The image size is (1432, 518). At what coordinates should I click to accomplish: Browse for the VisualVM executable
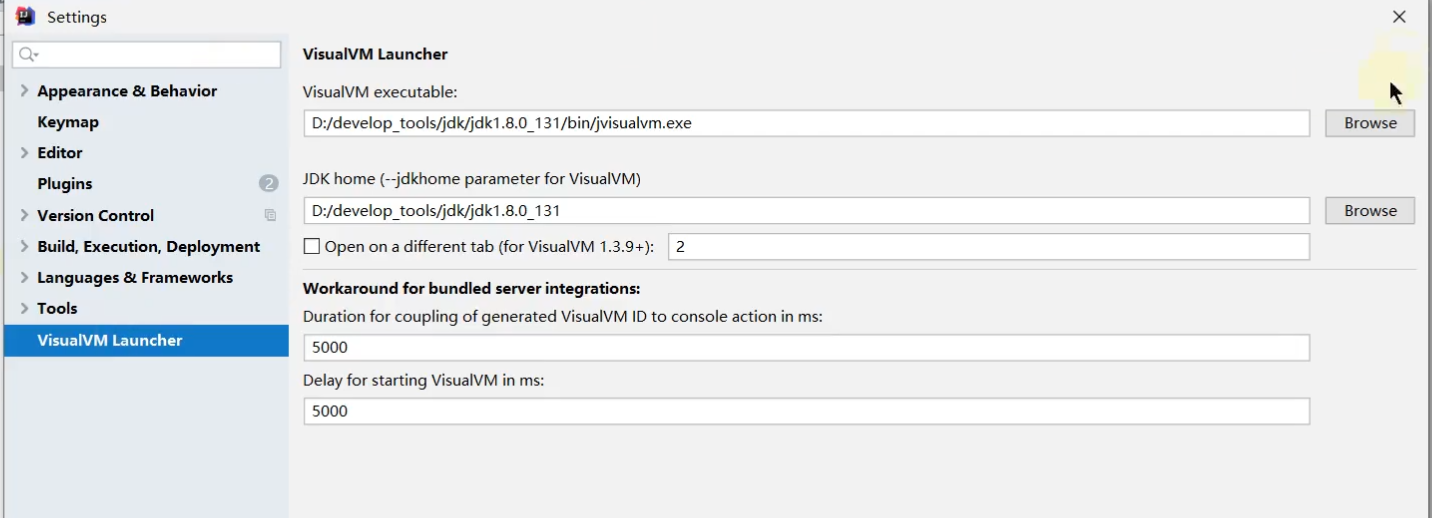point(1369,123)
